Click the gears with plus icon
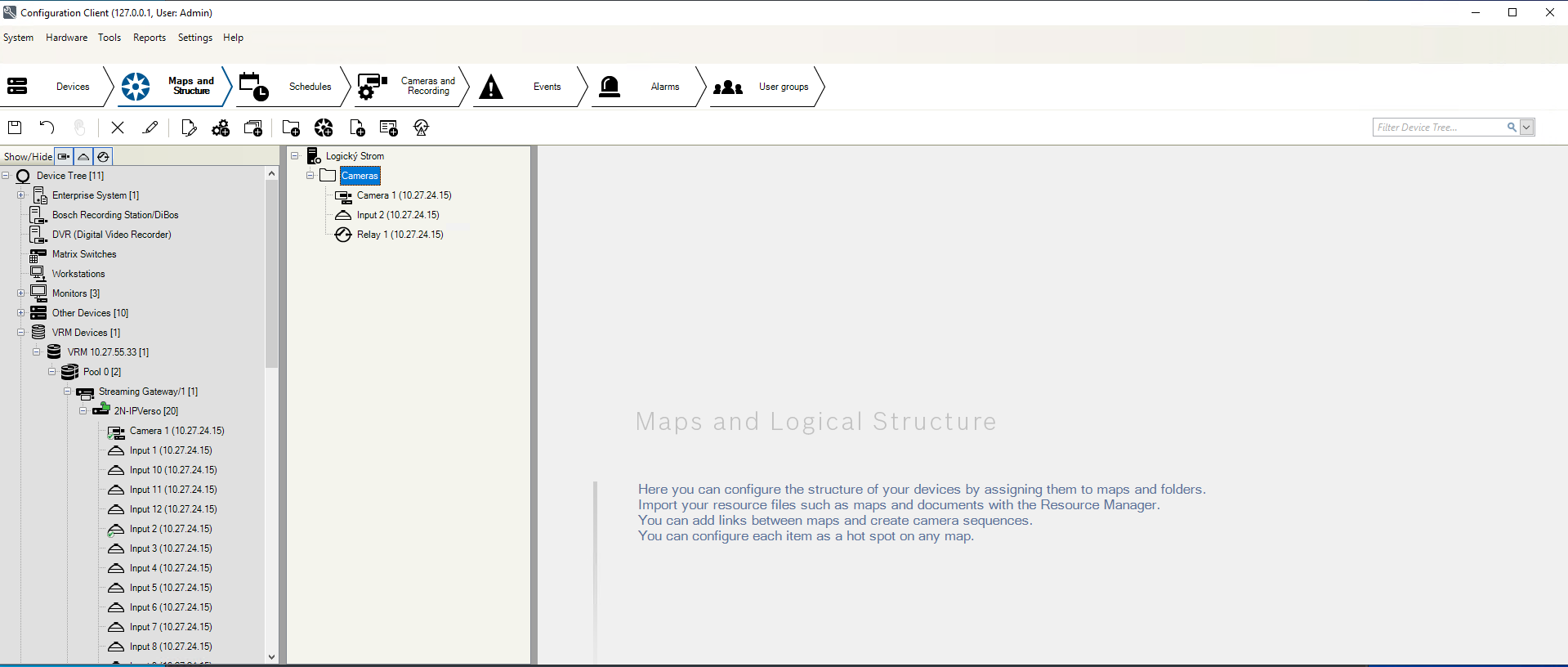1568x667 pixels. coord(221,128)
